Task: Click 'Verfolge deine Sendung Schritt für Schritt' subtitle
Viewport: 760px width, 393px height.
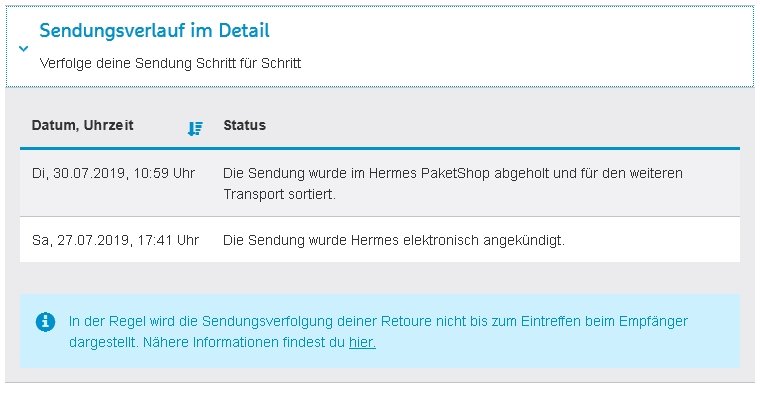Action: [170, 63]
